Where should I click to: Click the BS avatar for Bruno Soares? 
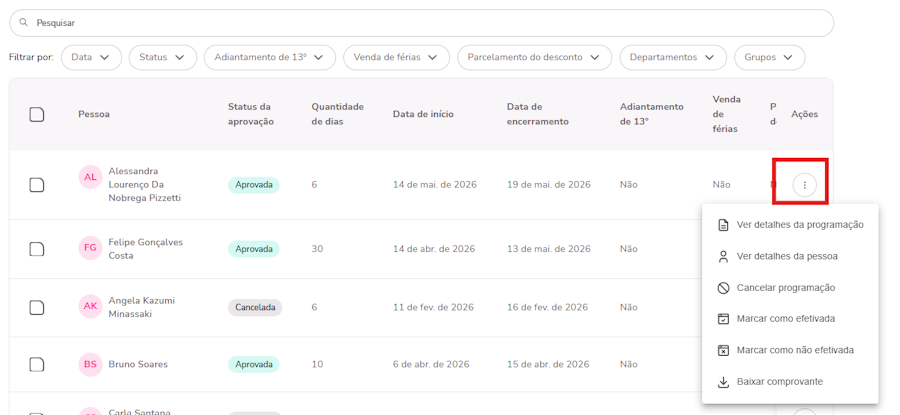click(x=90, y=364)
